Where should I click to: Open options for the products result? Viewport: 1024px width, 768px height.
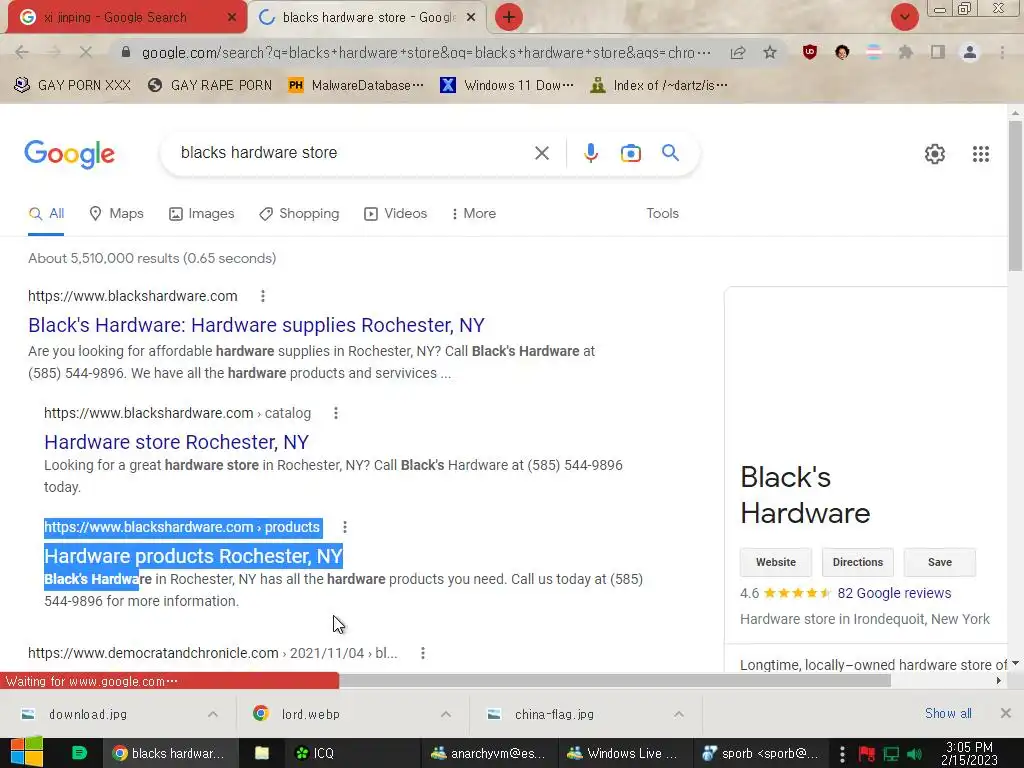coord(345,527)
